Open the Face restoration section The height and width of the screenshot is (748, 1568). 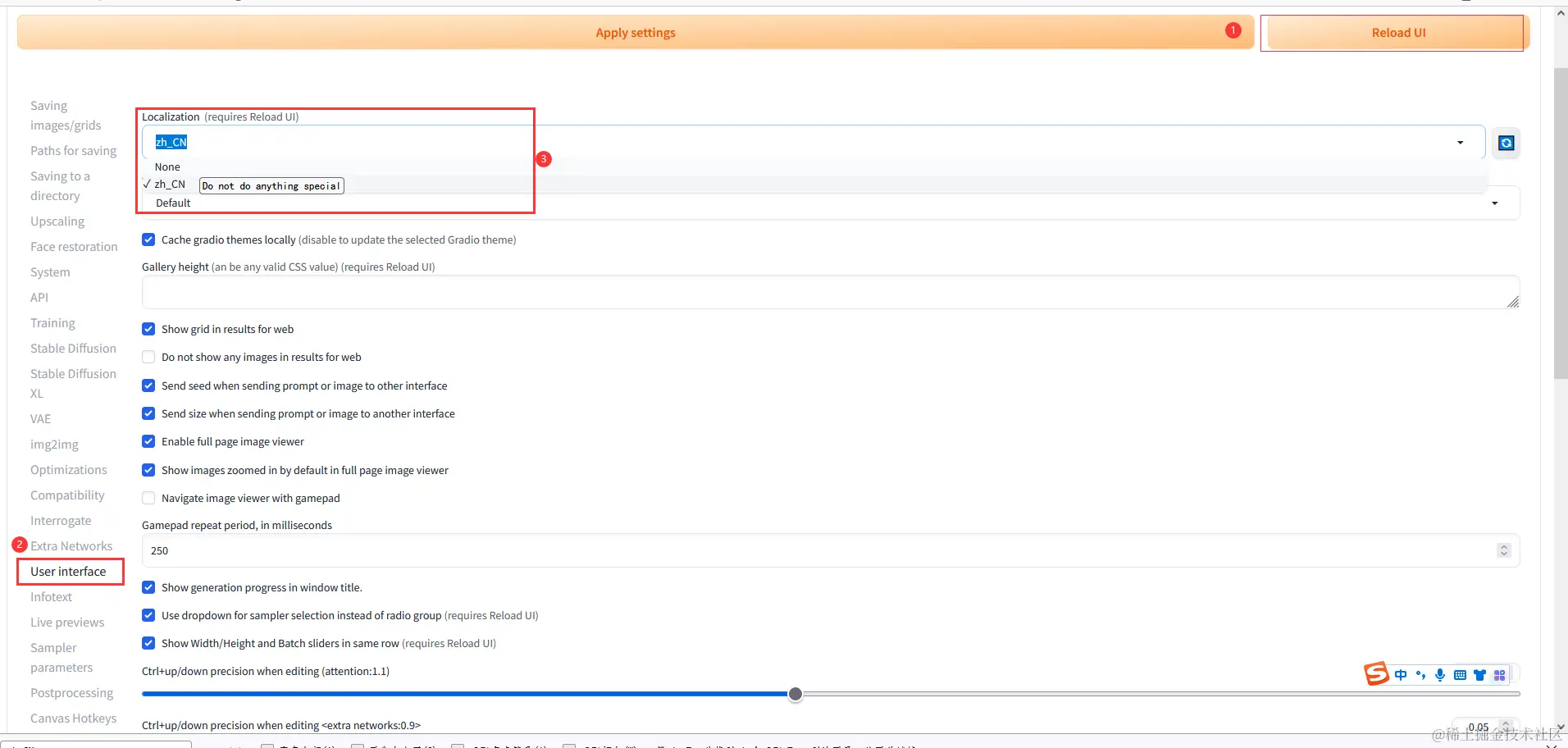coord(74,247)
